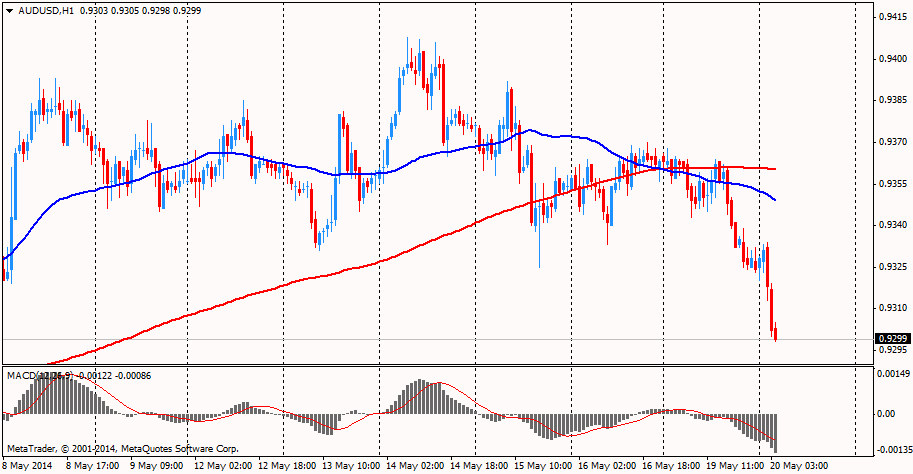Click the AUDUSD,H1 dropdown triangle icon

[x=10, y=10]
